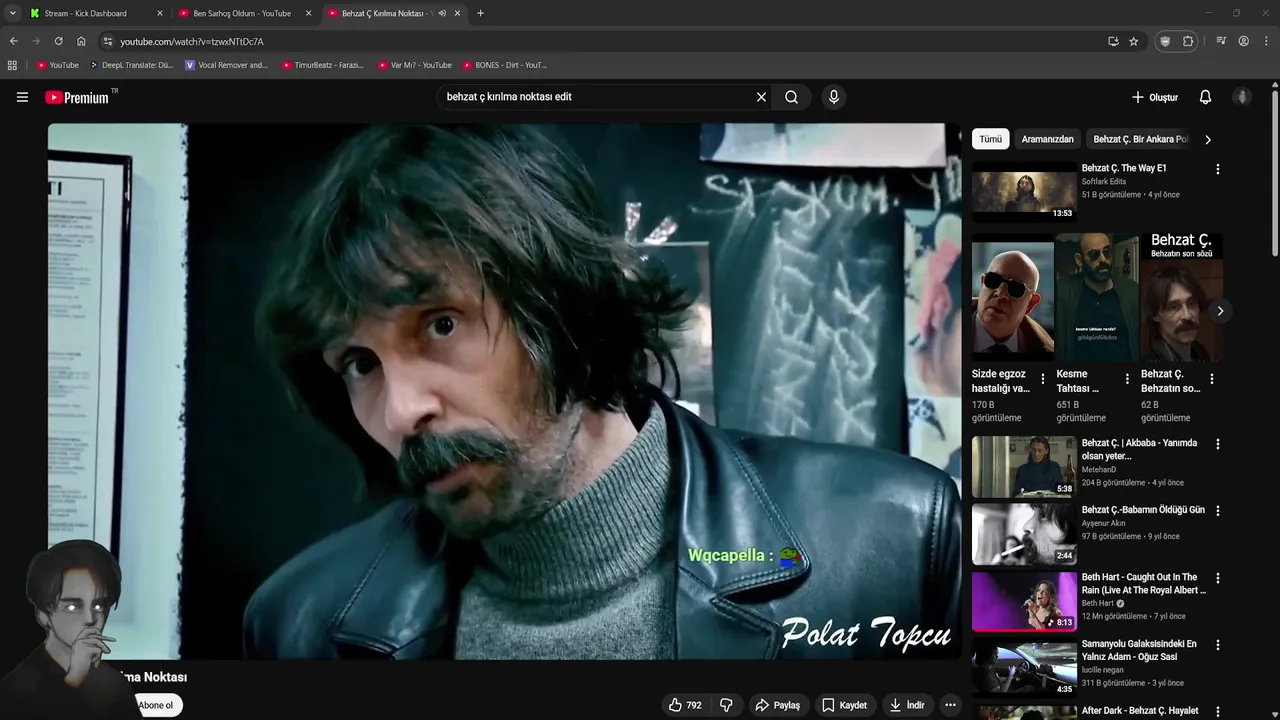Download video using İndir button
The image size is (1280, 720).
(907, 705)
